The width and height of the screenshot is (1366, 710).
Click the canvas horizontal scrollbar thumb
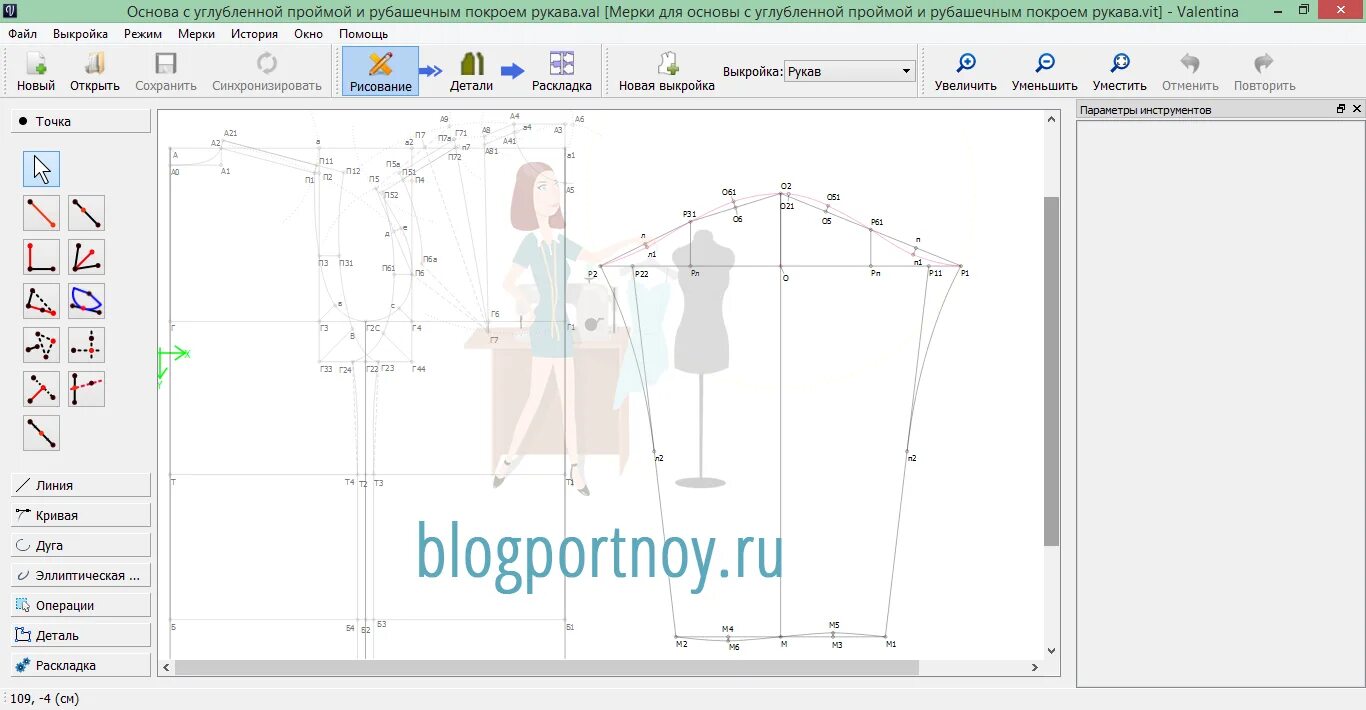[x=545, y=667]
